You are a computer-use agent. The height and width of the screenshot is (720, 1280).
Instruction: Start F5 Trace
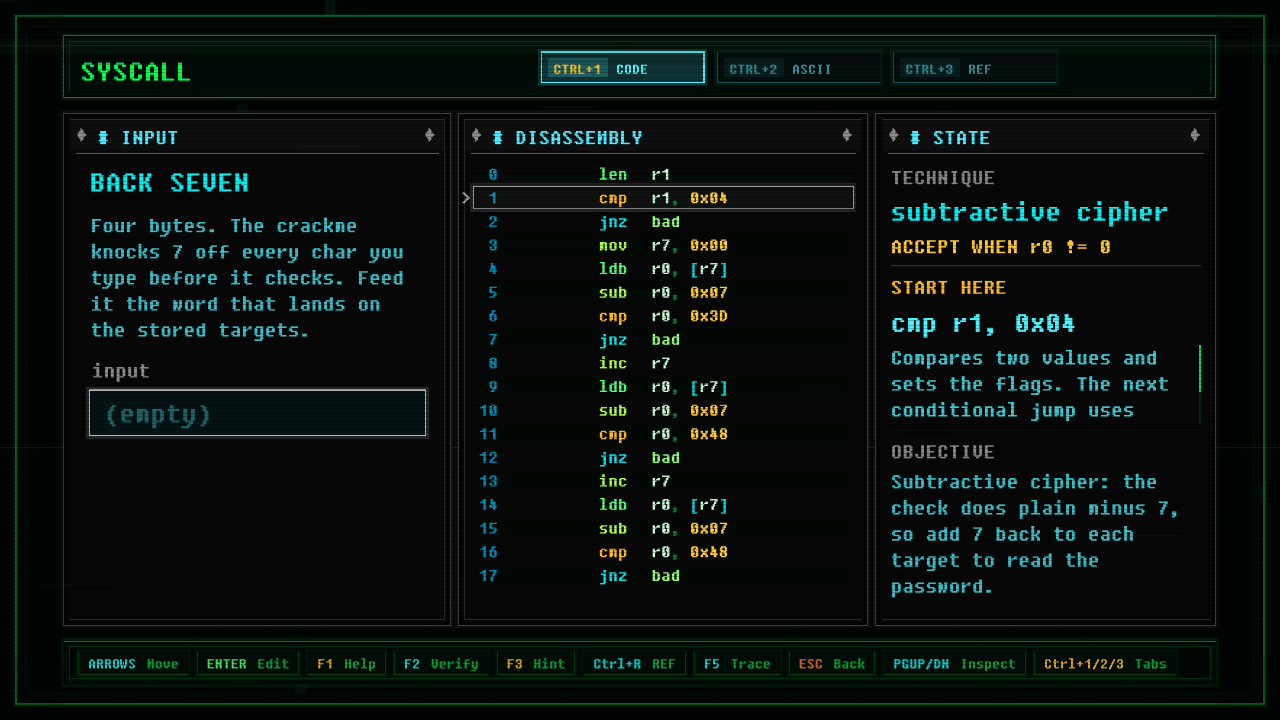737,663
